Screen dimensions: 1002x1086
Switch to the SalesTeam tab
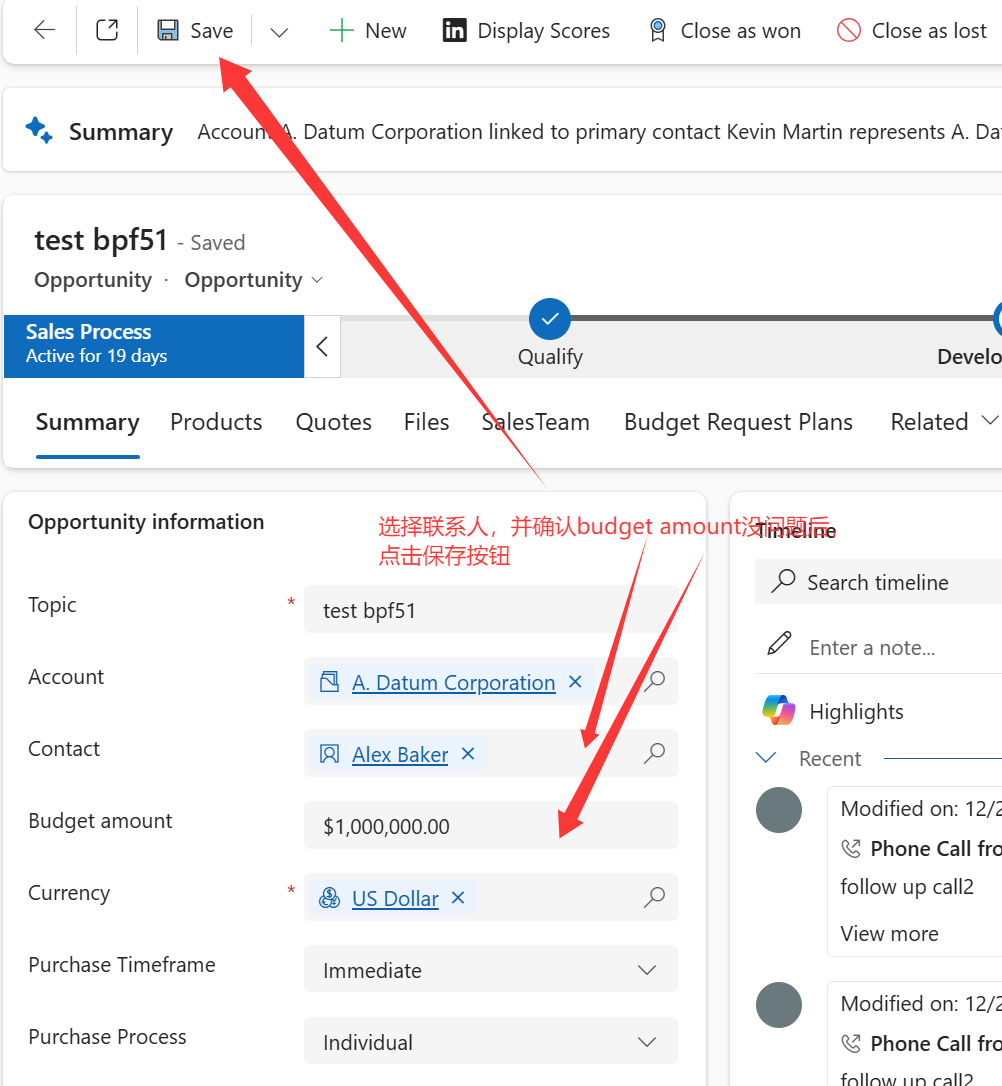coord(535,422)
